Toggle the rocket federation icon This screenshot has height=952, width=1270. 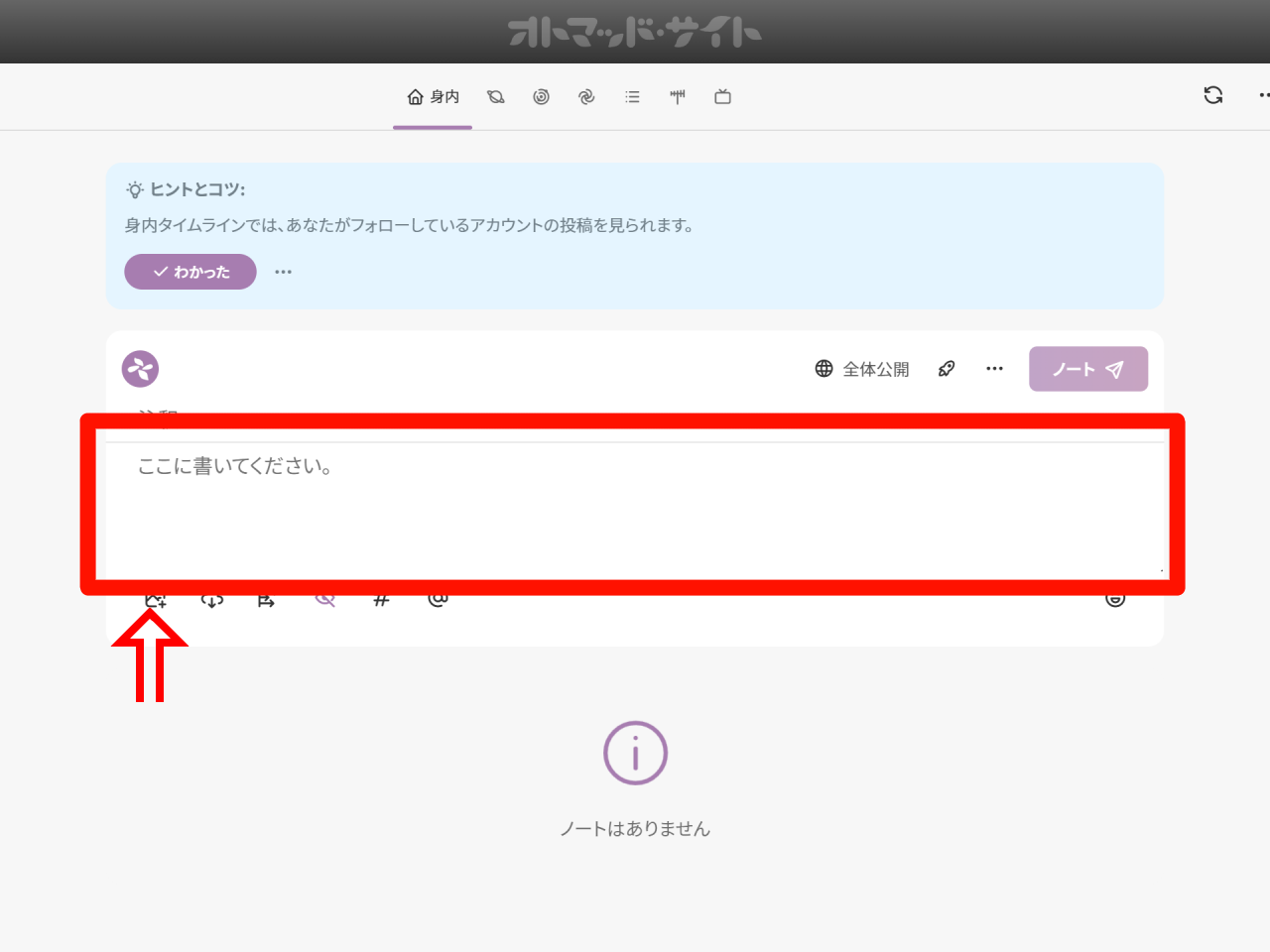pos(947,369)
